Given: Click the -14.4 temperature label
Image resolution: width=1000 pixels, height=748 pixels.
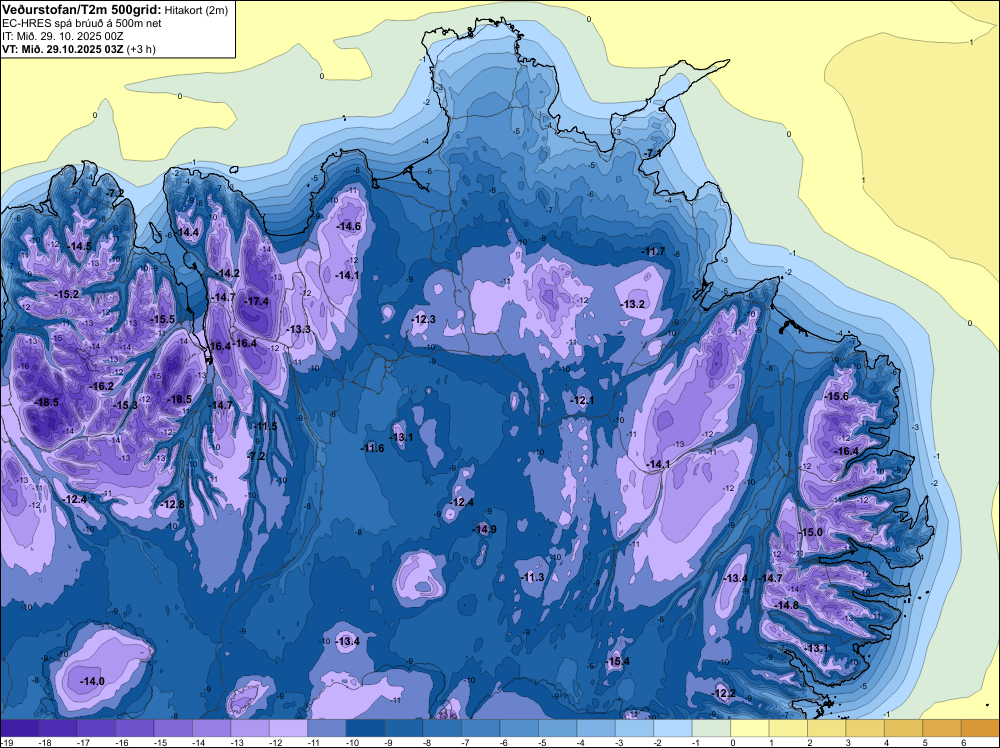Looking at the screenshot, I should [x=188, y=232].
